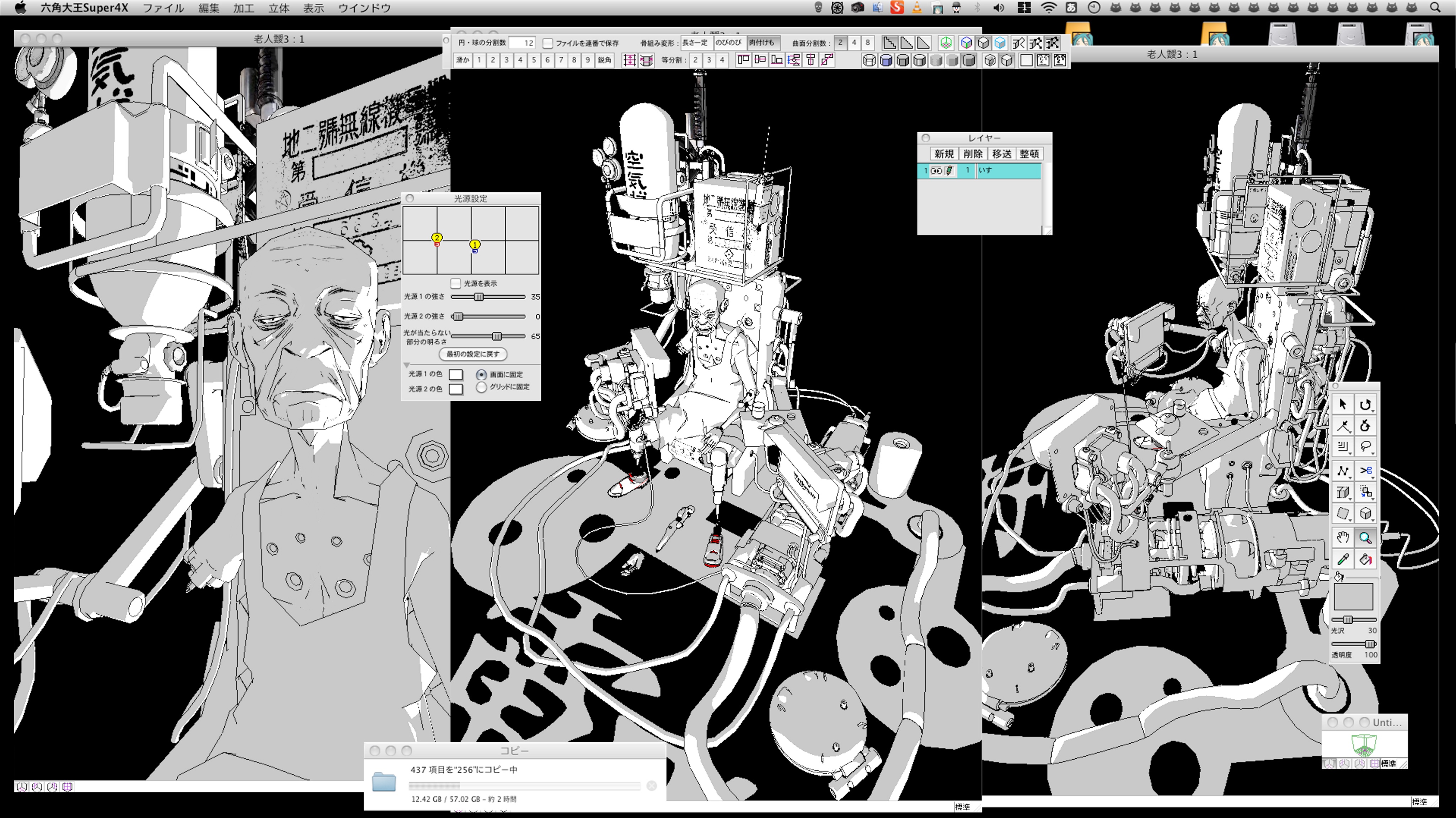Select the flat square plane tool
Viewport: 1456px width, 818px height.
(1343, 513)
